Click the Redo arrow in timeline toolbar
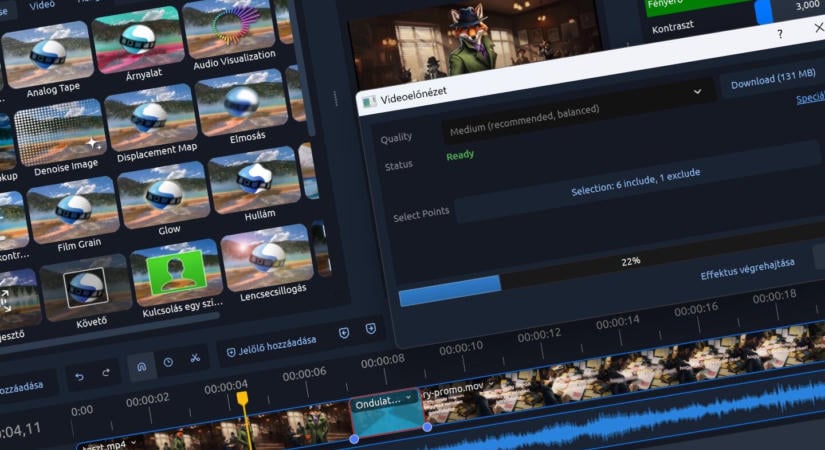The height and width of the screenshot is (450, 825). pyautogui.click(x=106, y=373)
